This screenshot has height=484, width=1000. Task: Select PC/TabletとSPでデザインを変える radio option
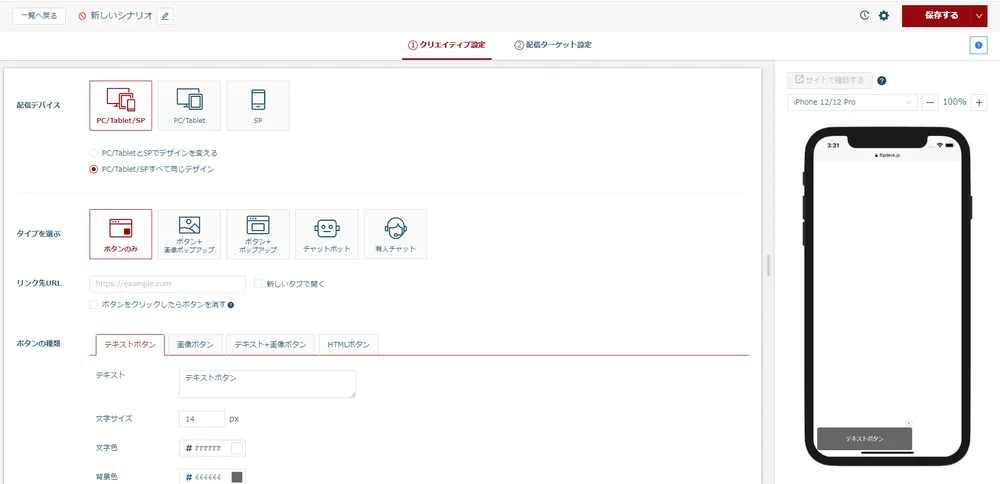pyautogui.click(x=94, y=153)
